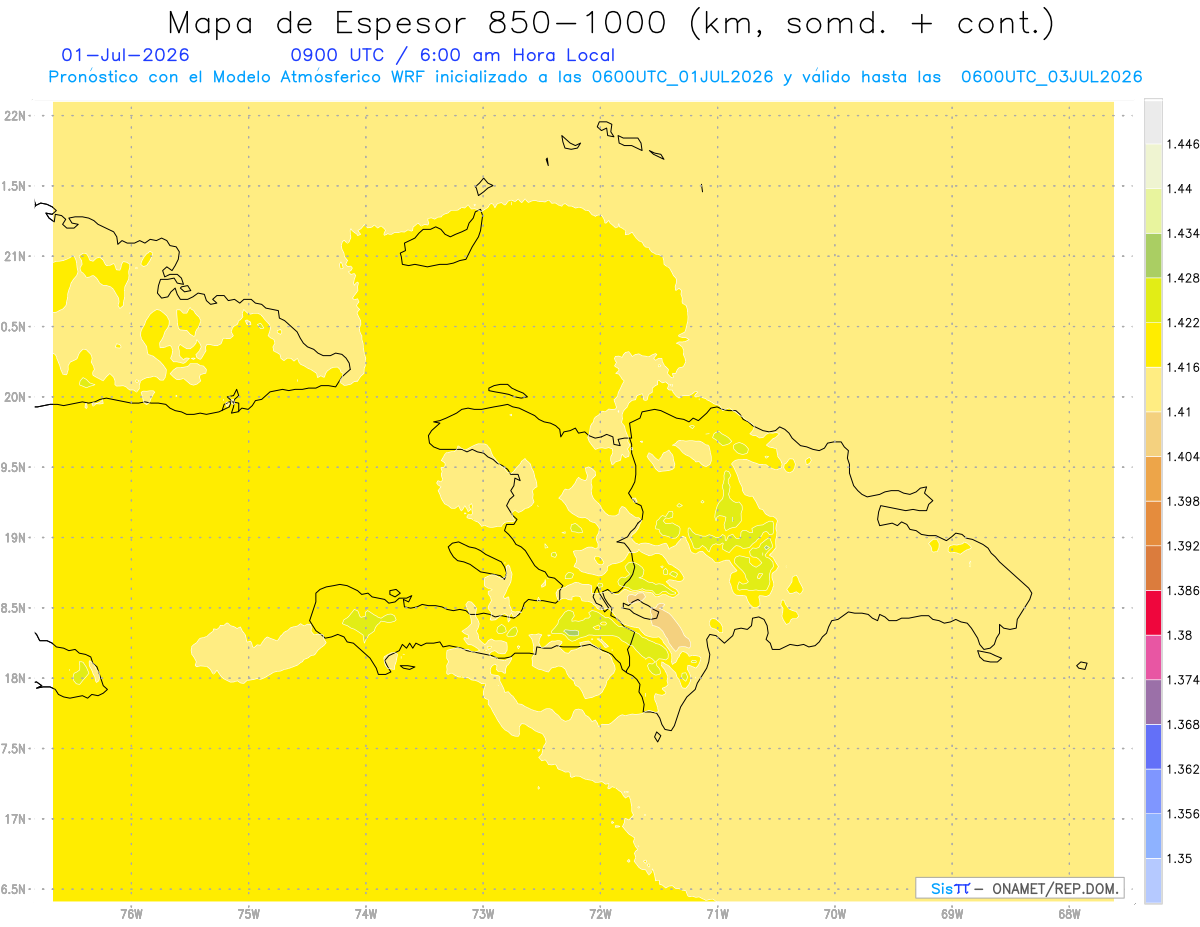Click the legend value '1.392'
This screenshot has width=1200, height=927.
pos(1183,546)
